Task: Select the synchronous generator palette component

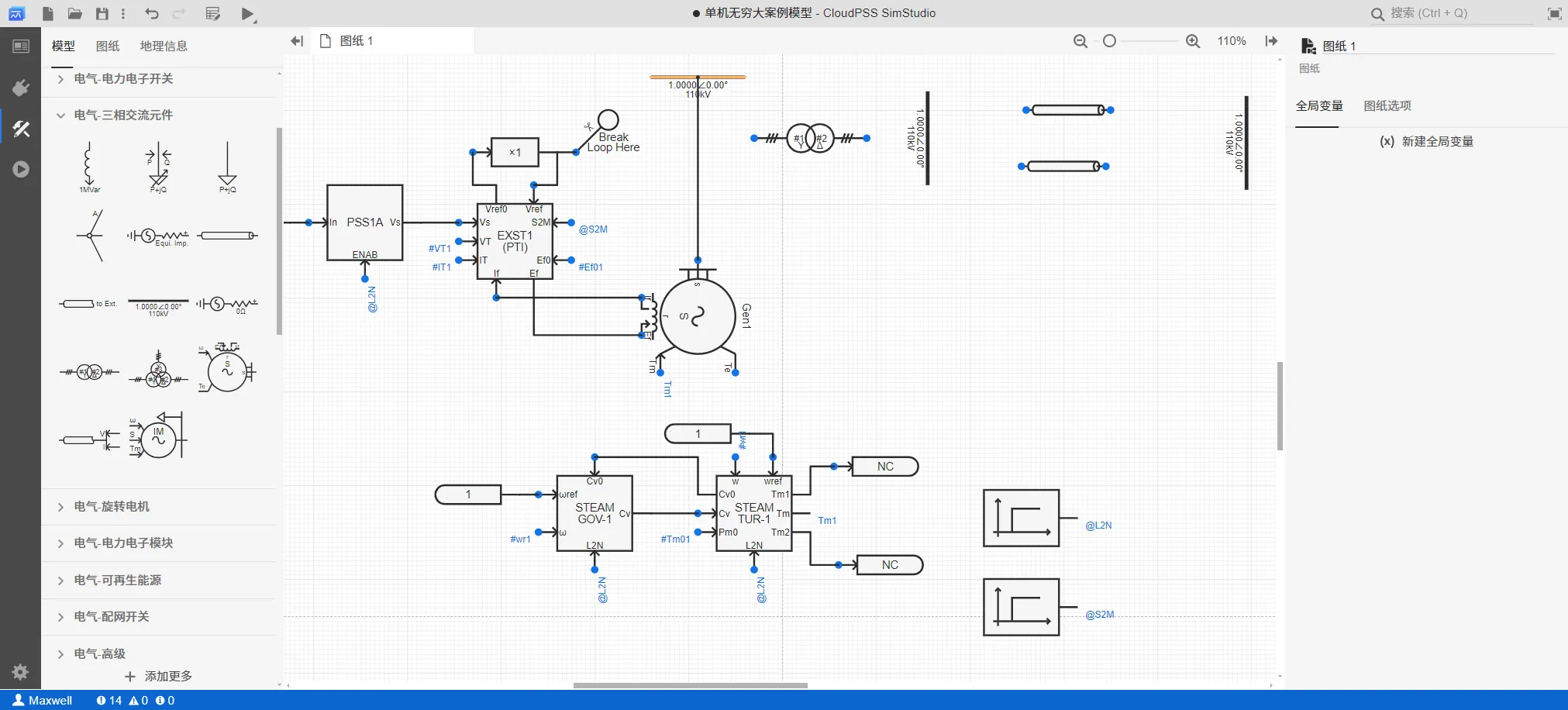Action: 227,367
